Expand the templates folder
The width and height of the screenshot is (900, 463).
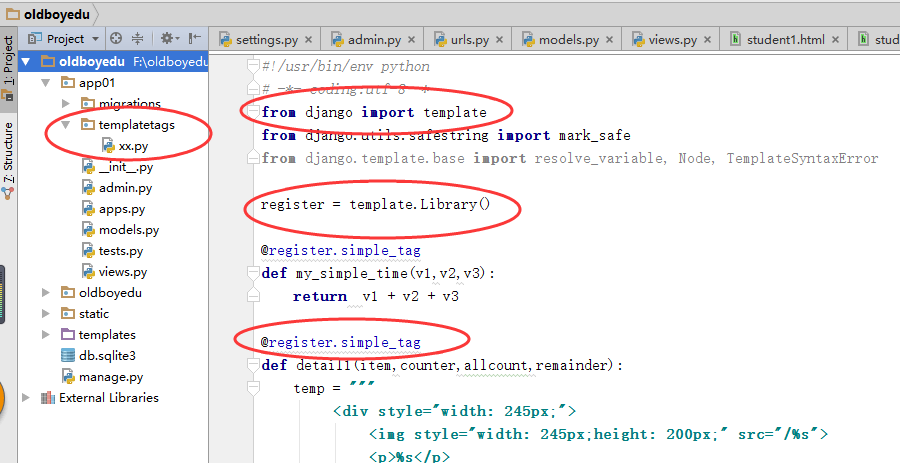click(x=46, y=334)
